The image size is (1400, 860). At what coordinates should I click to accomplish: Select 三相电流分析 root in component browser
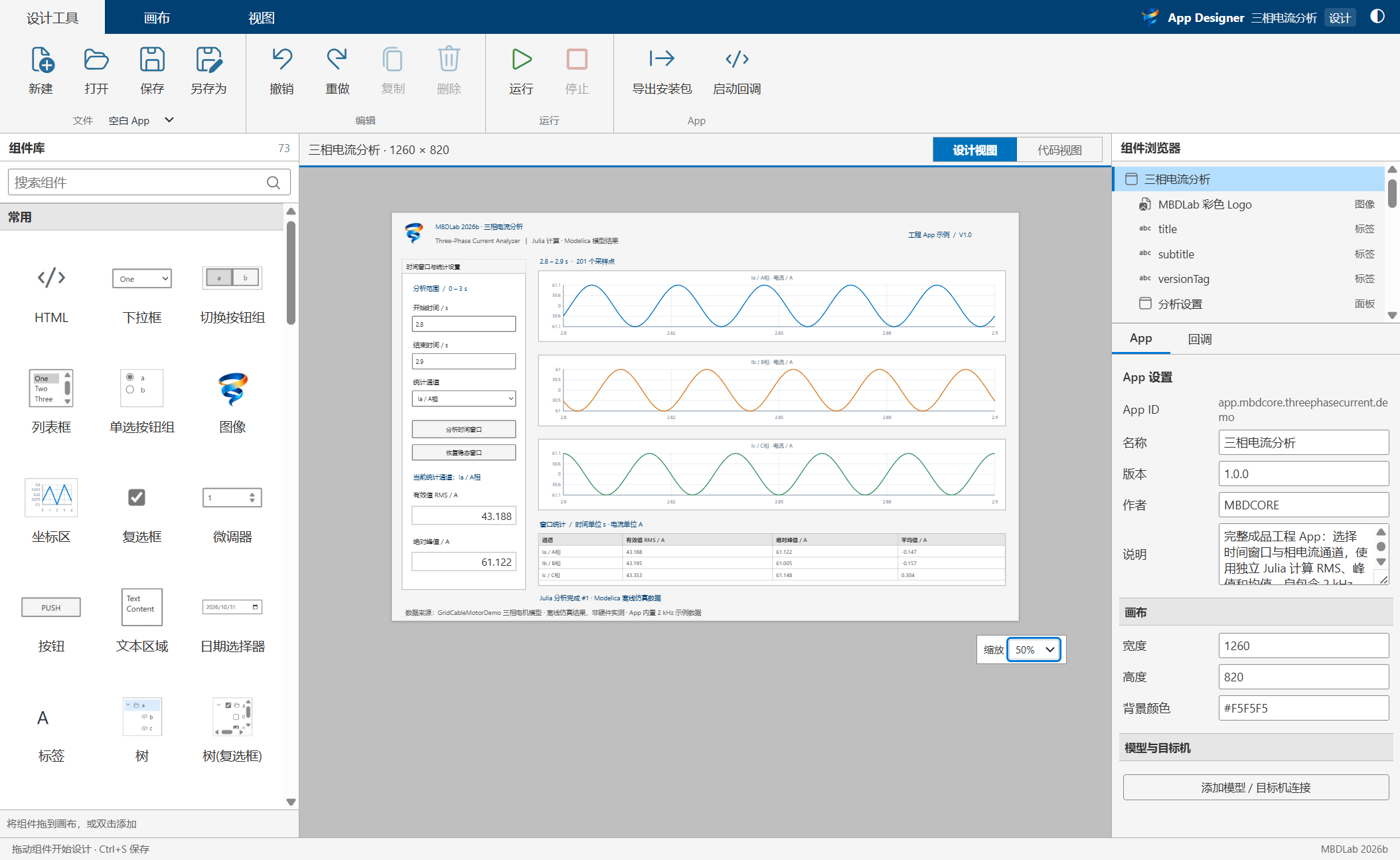[x=1248, y=179]
